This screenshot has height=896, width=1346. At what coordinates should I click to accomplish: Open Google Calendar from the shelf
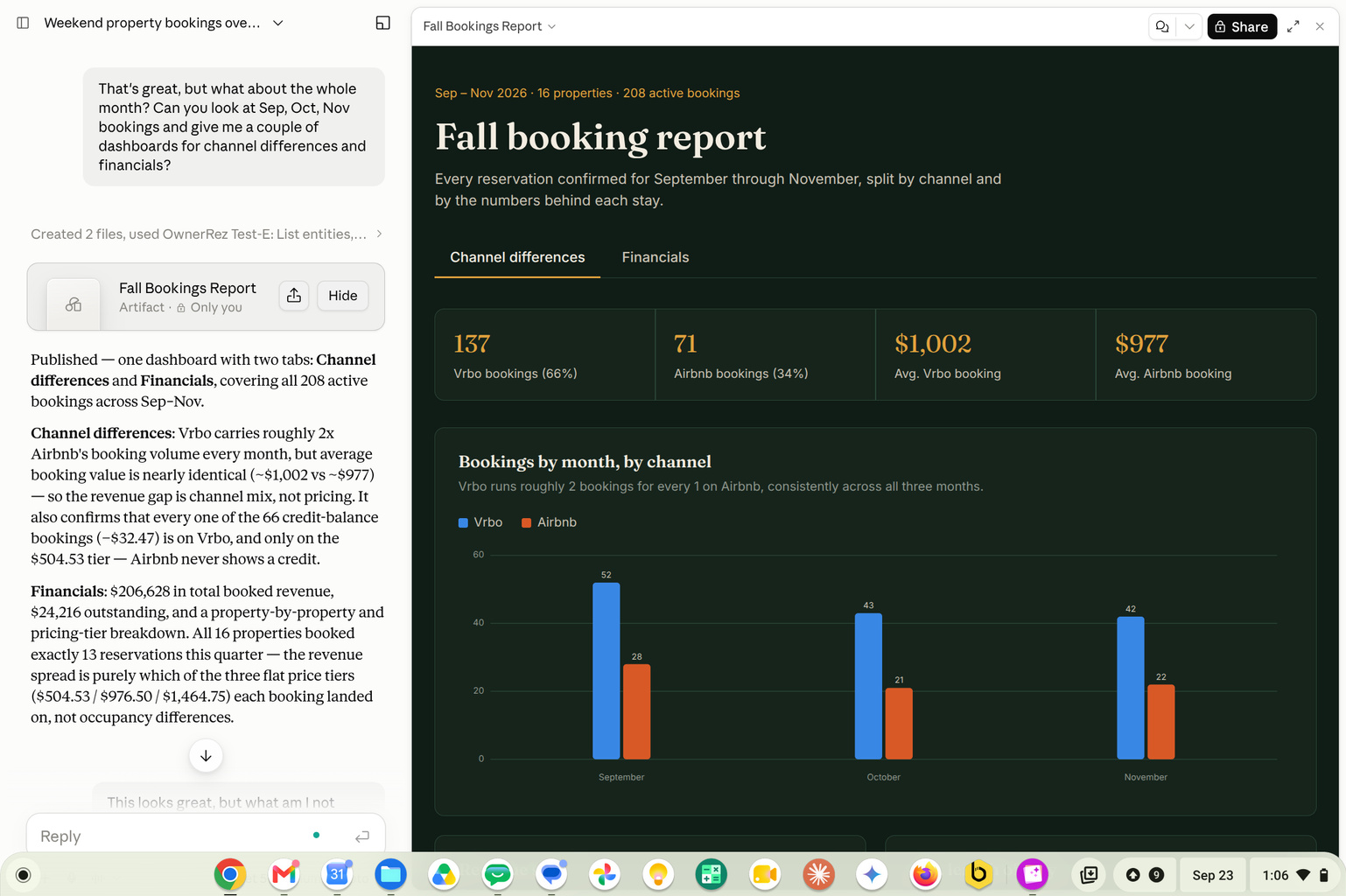point(338,874)
